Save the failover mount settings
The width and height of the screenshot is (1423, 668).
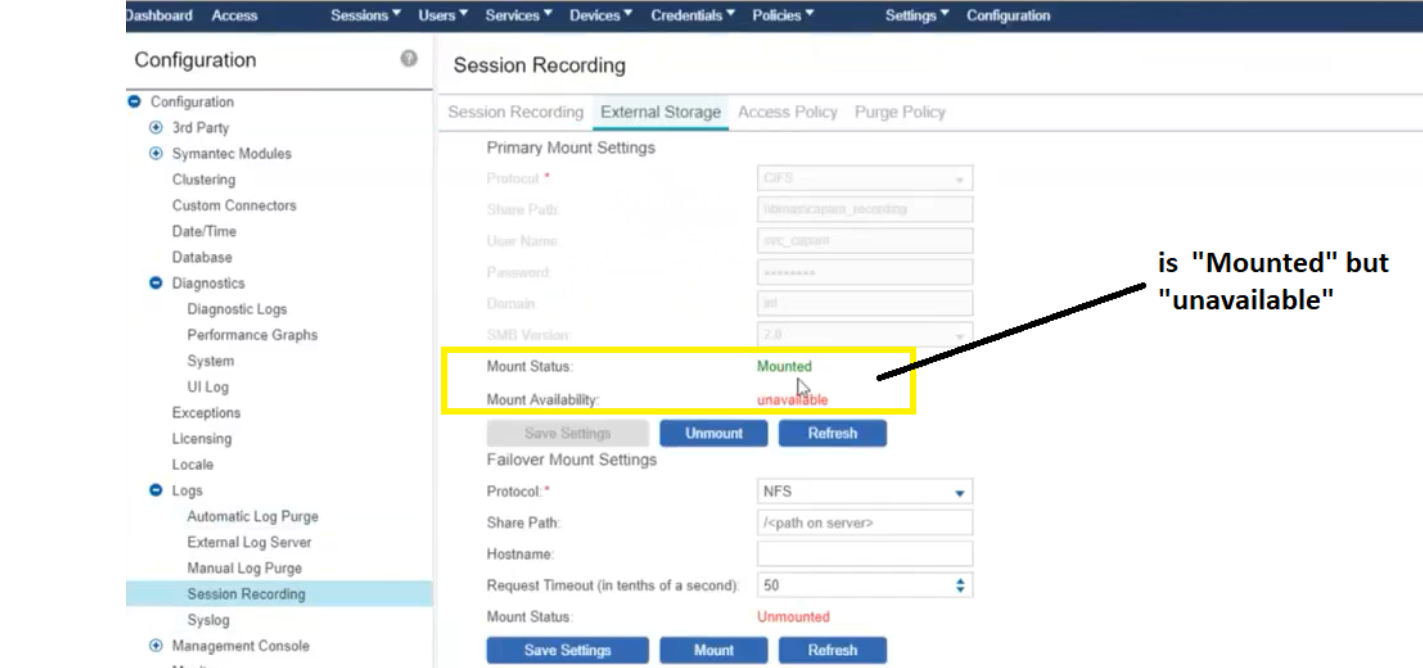click(x=567, y=650)
